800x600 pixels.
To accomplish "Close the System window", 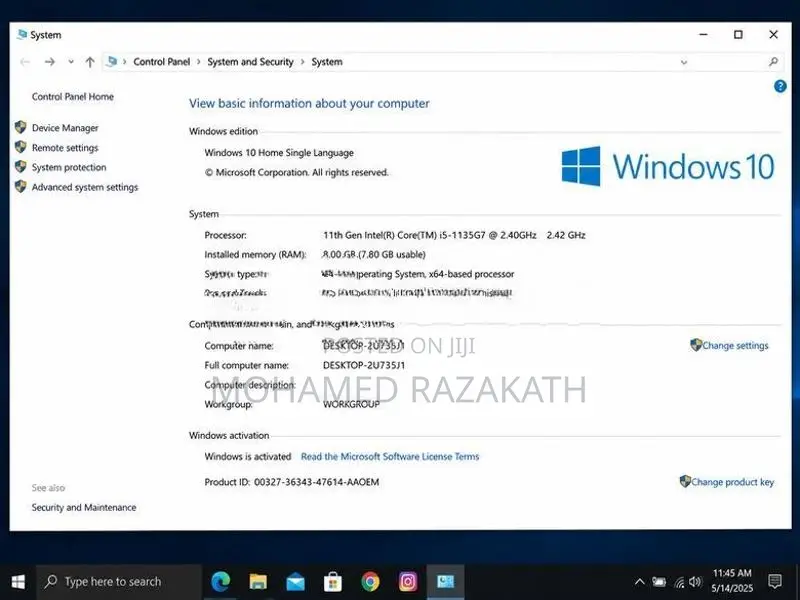I will point(773,35).
